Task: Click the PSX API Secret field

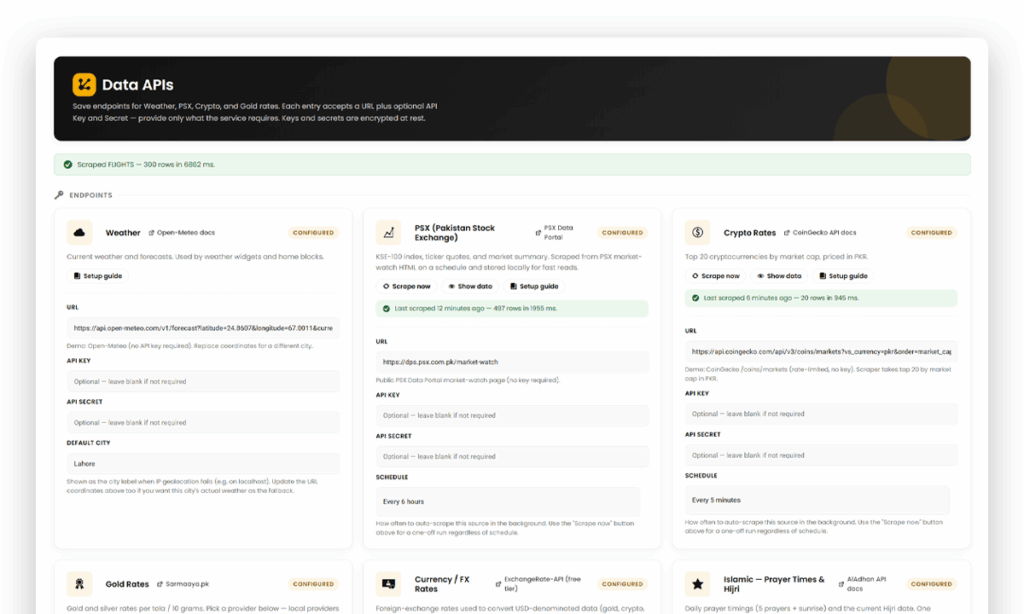Action: click(x=513, y=457)
